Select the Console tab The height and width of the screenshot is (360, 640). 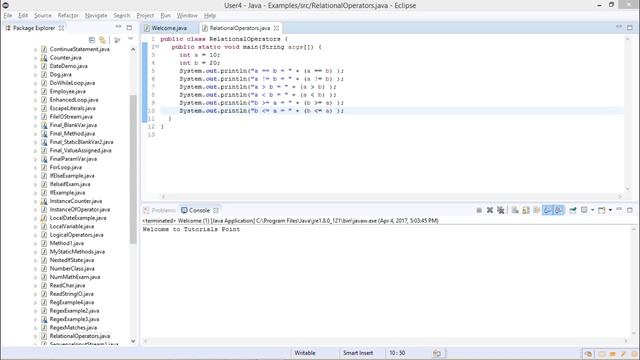(x=200, y=210)
